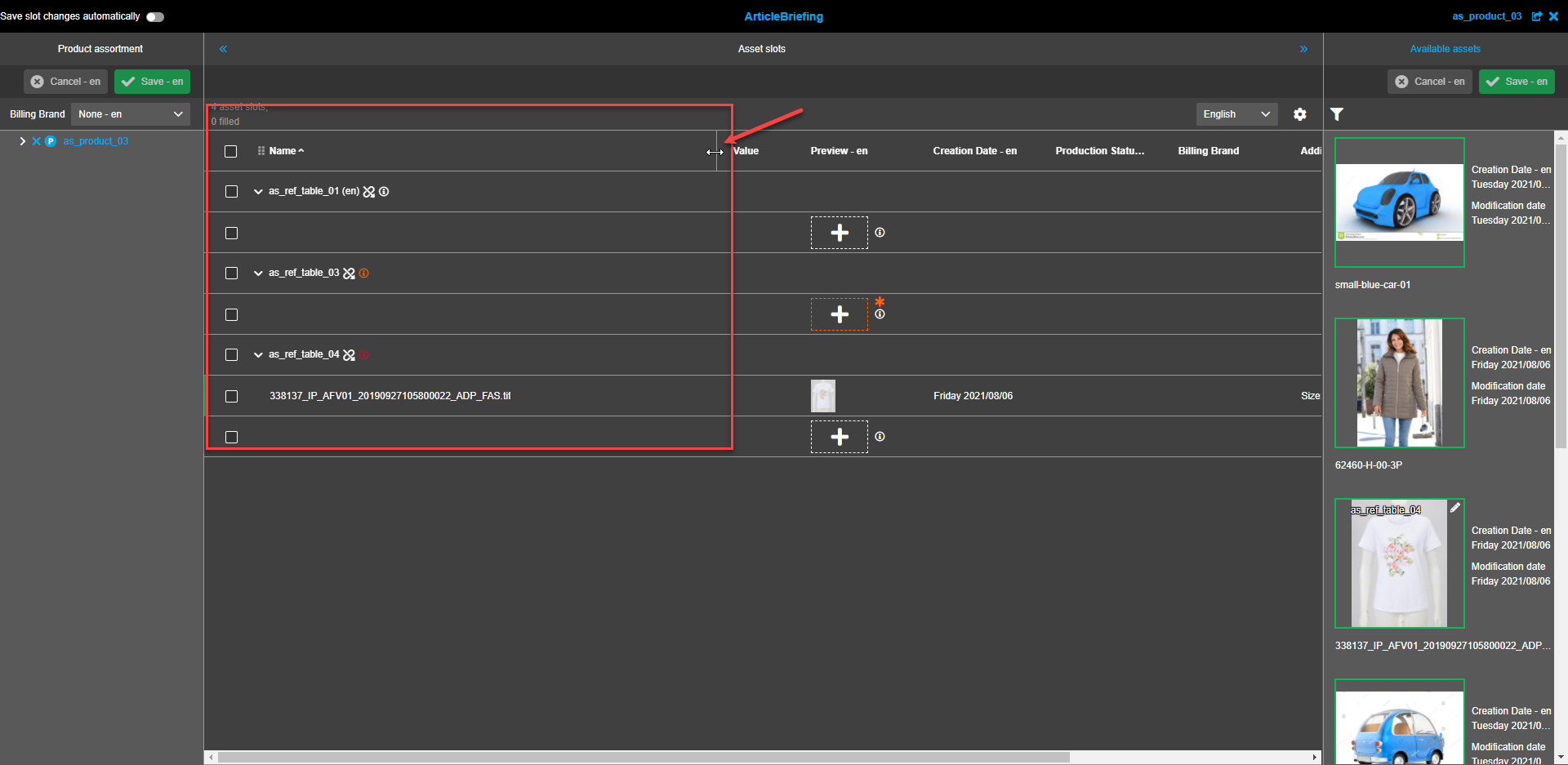Click the orange info icon on as_ref_table_03
1568x765 pixels.
click(363, 273)
